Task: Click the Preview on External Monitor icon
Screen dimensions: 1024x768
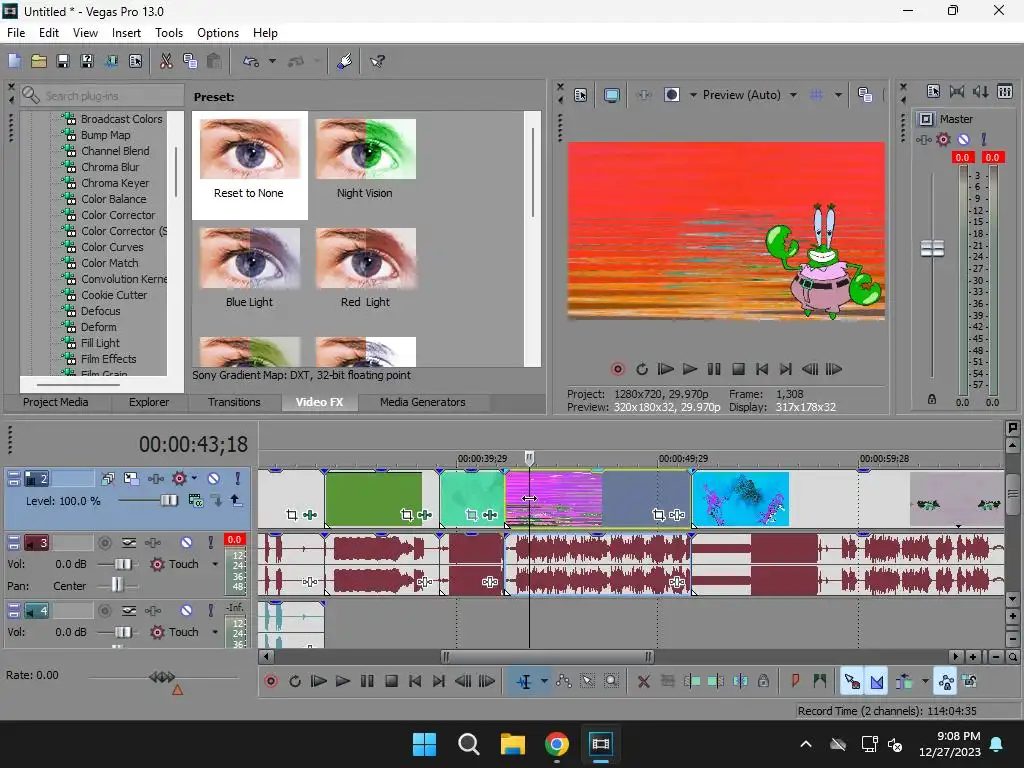Action: 612,95
